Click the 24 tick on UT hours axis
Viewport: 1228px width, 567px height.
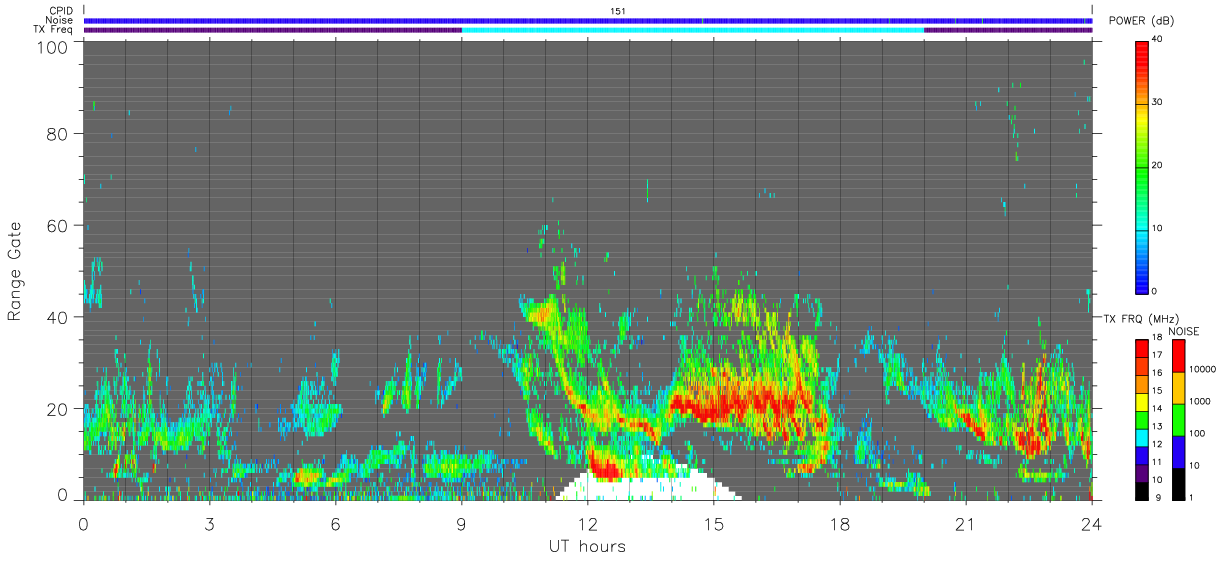1091,523
